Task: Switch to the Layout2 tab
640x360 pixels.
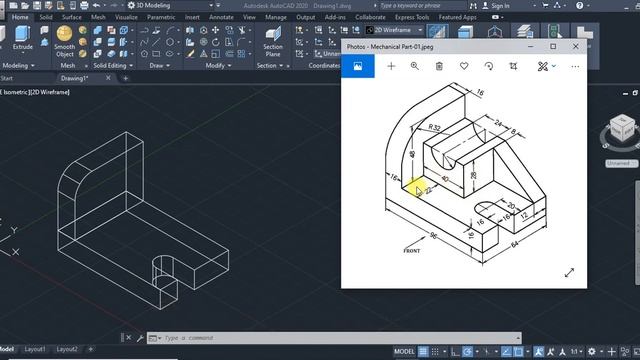Action: click(x=67, y=349)
